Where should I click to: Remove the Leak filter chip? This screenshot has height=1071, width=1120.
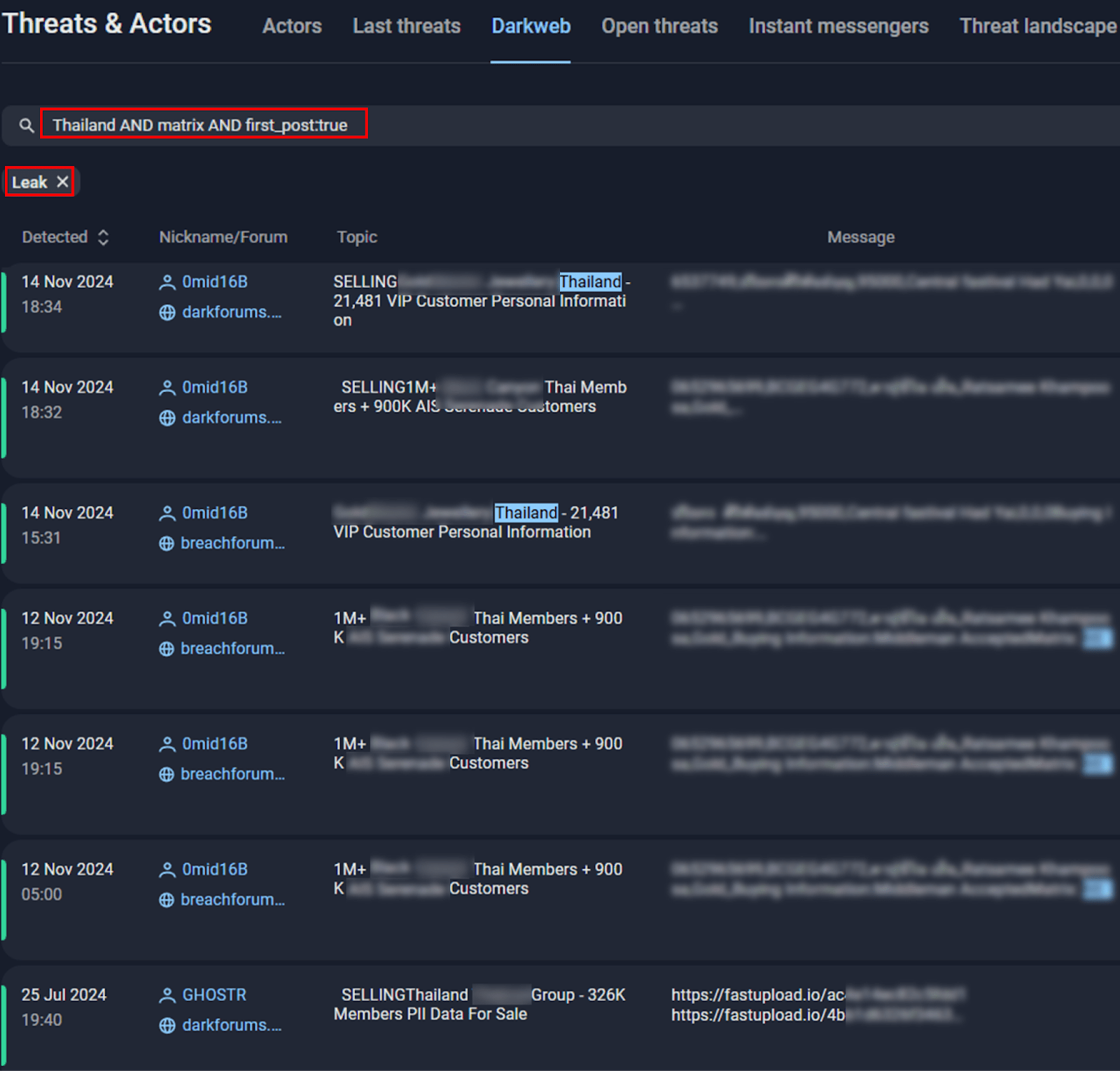coord(62,181)
